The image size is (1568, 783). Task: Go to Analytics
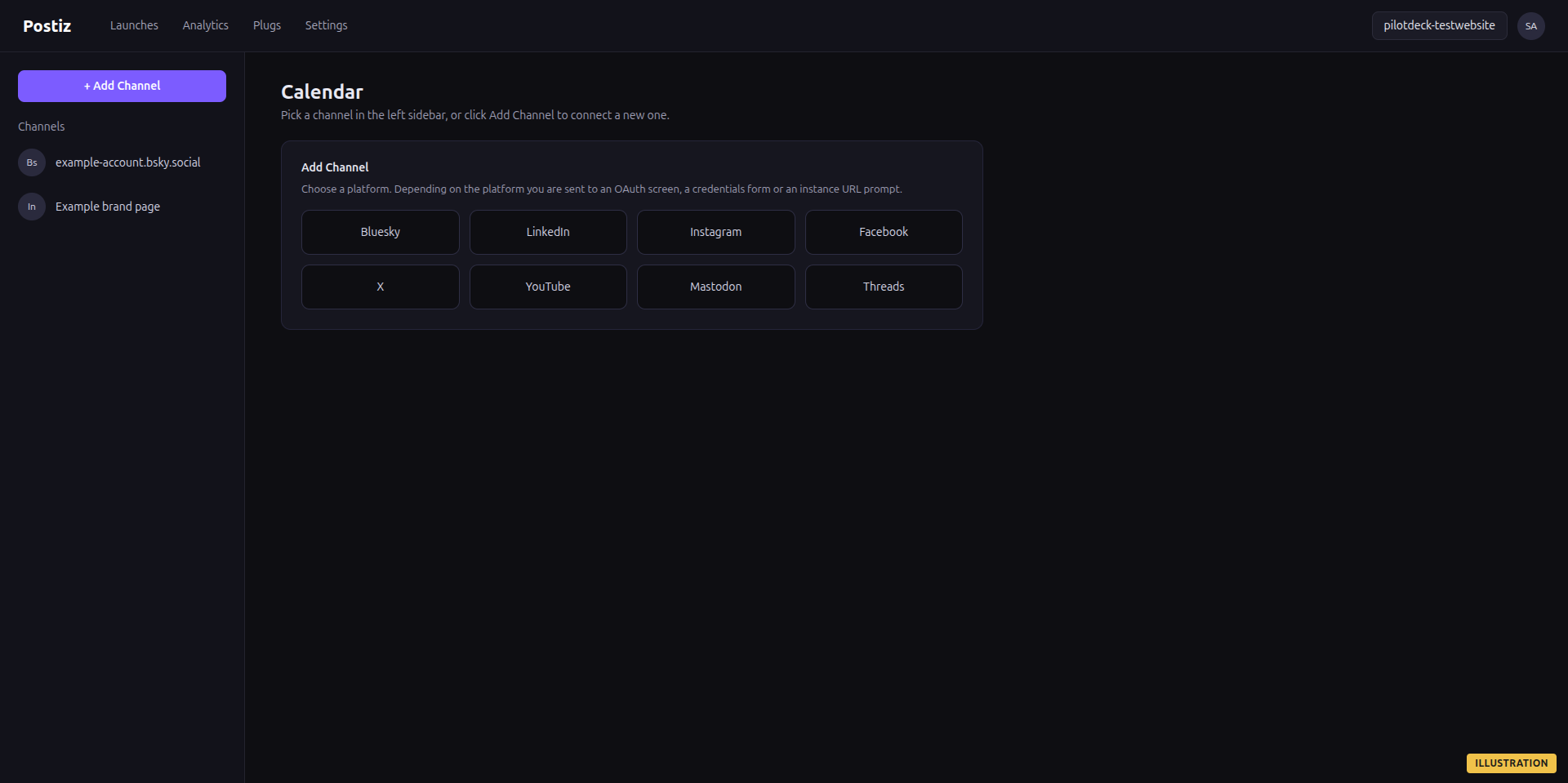coord(206,25)
